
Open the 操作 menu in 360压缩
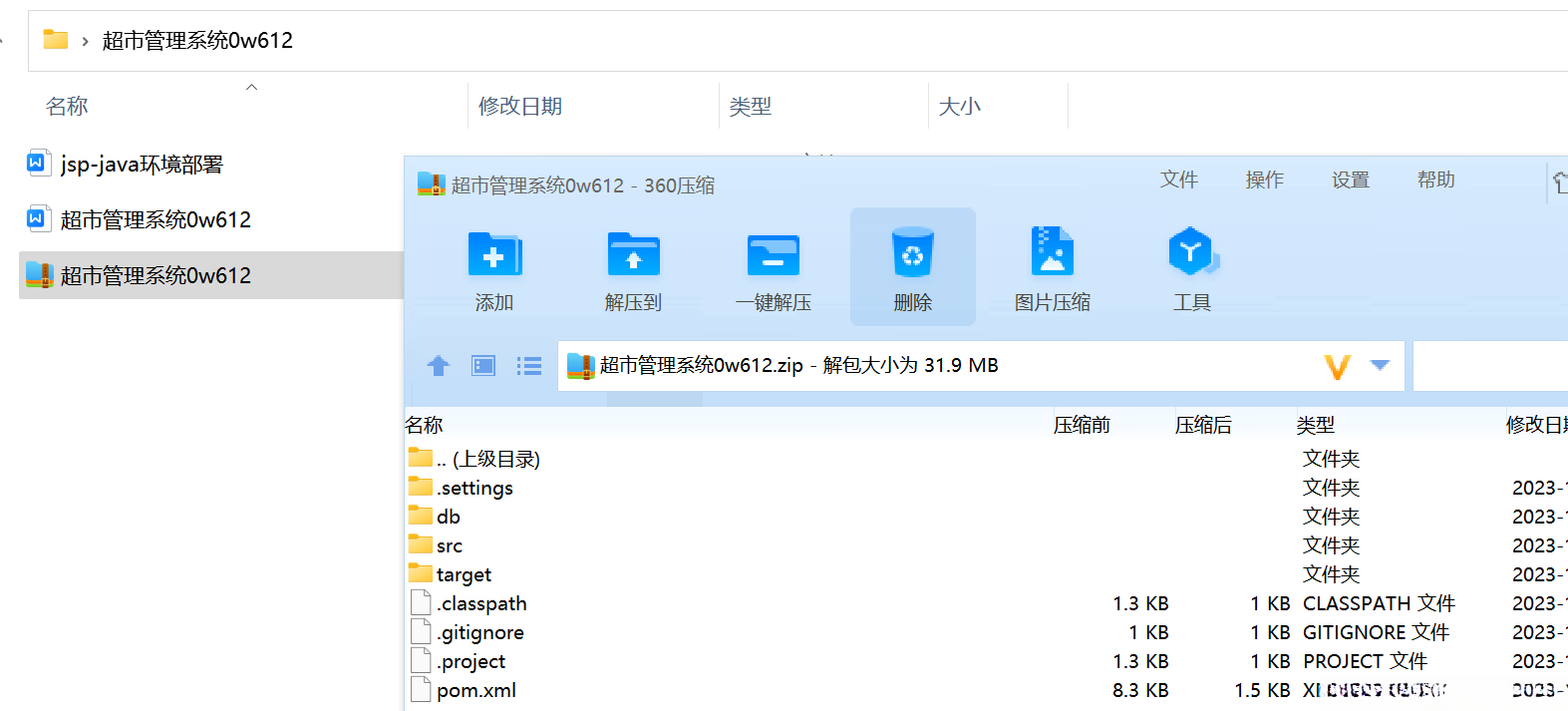coord(1265,179)
